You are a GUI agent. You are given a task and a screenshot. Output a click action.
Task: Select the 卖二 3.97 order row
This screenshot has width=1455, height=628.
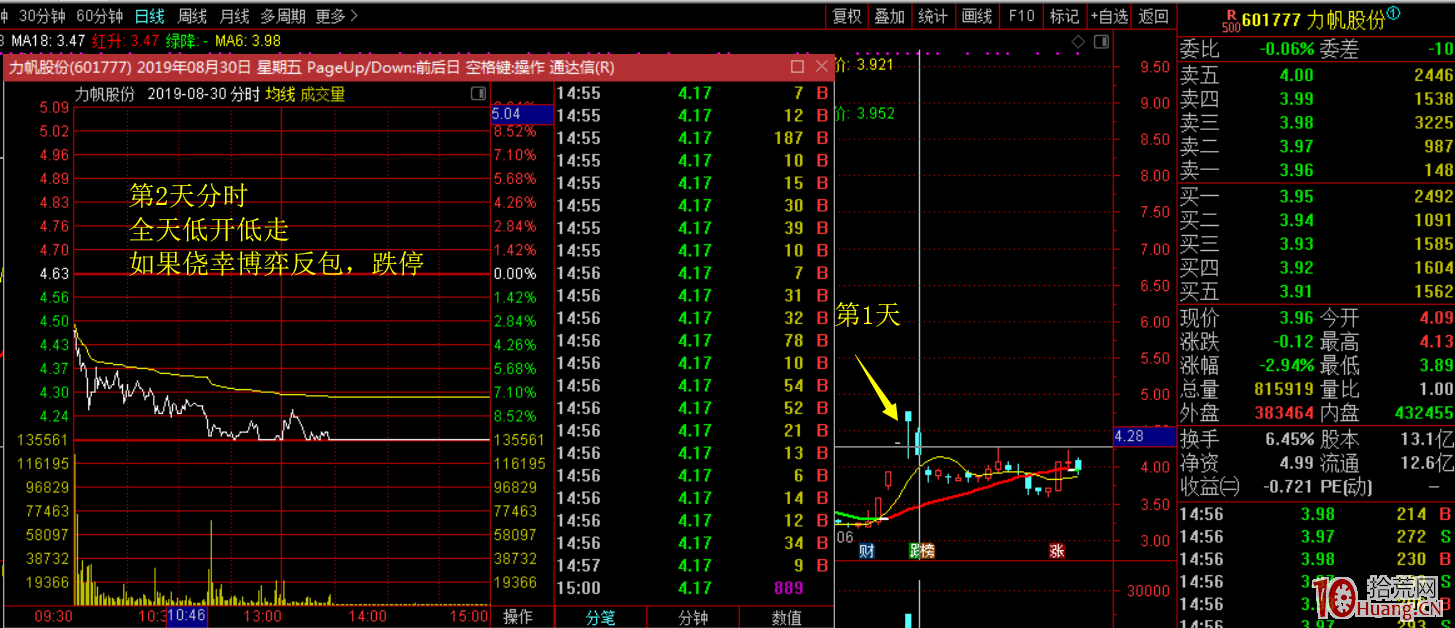[1316, 147]
